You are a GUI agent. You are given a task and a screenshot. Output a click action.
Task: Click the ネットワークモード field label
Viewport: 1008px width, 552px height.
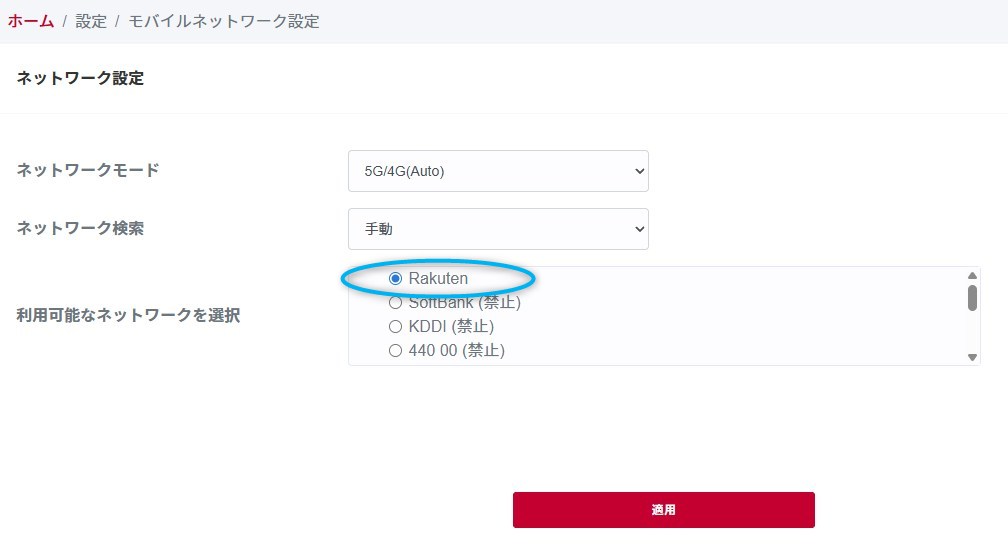(88, 170)
